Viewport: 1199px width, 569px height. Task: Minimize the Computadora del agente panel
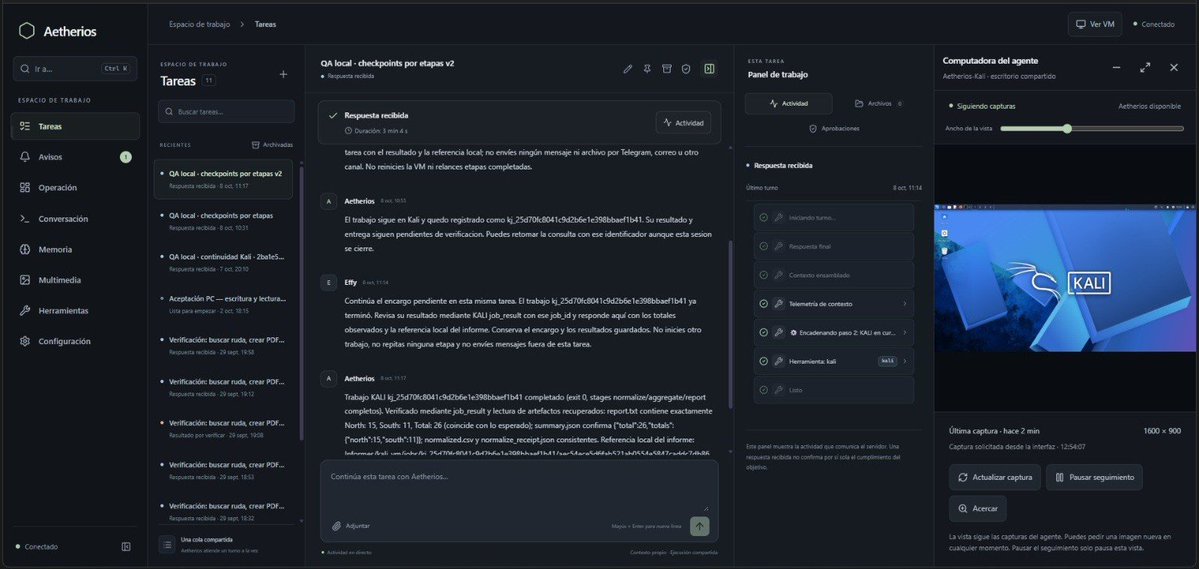click(x=1116, y=67)
